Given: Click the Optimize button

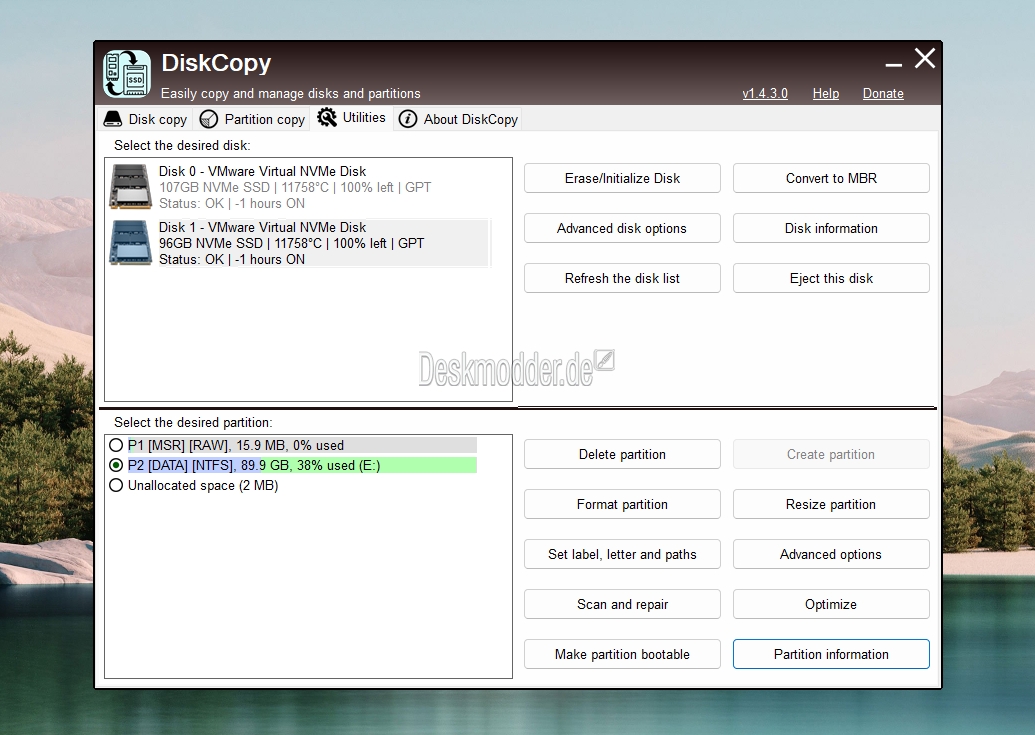Looking at the screenshot, I should click(x=831, y=604).
